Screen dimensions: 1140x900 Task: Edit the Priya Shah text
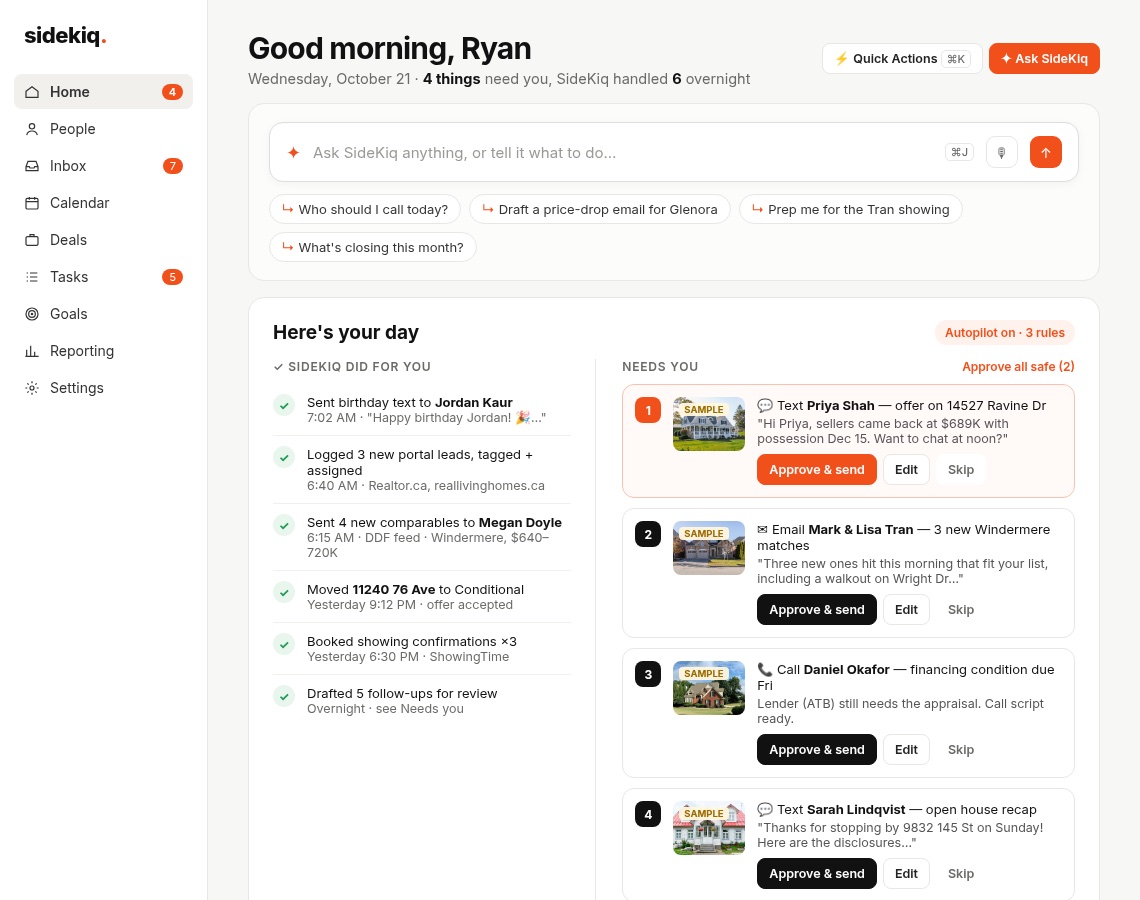click(906, 470)
